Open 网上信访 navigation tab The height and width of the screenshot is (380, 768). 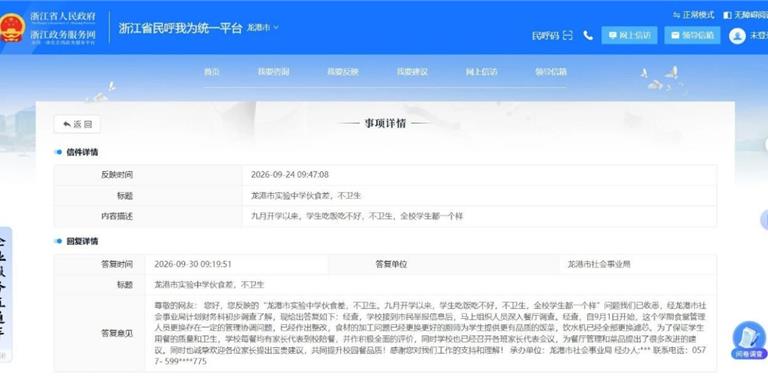(x=481, y=72)
